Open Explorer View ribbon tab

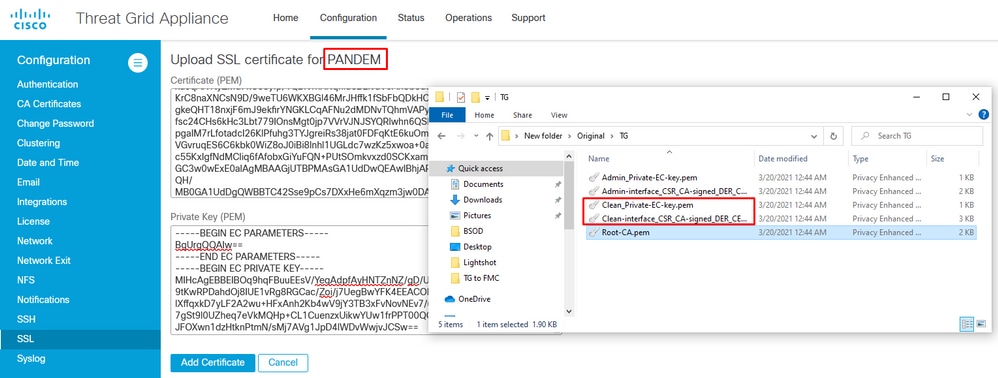pos(559,115)
